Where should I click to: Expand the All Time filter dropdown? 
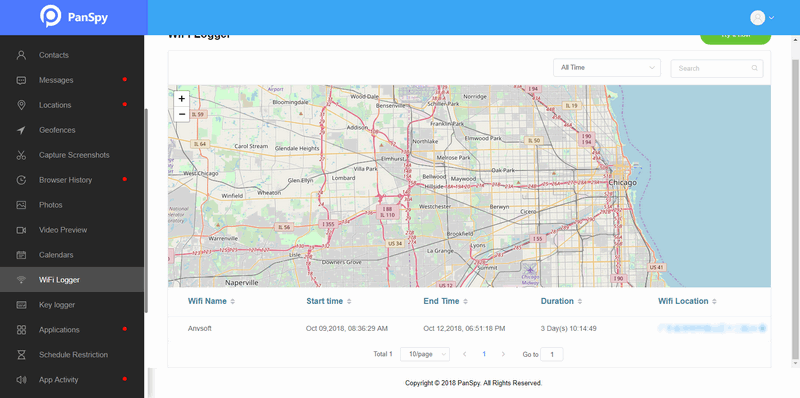tap(607, 67)
